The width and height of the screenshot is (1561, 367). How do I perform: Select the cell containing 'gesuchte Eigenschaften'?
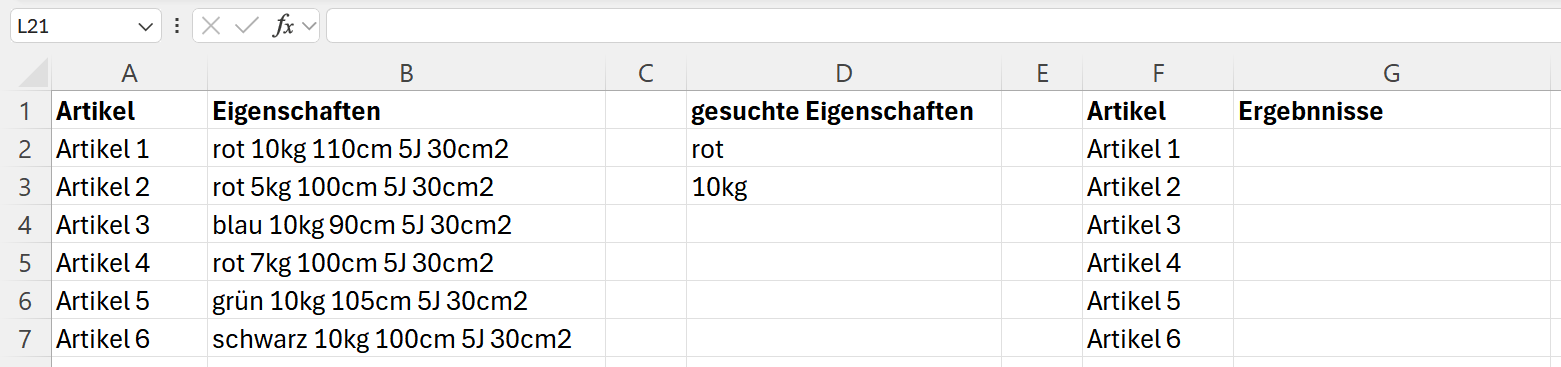coord(844,111)
